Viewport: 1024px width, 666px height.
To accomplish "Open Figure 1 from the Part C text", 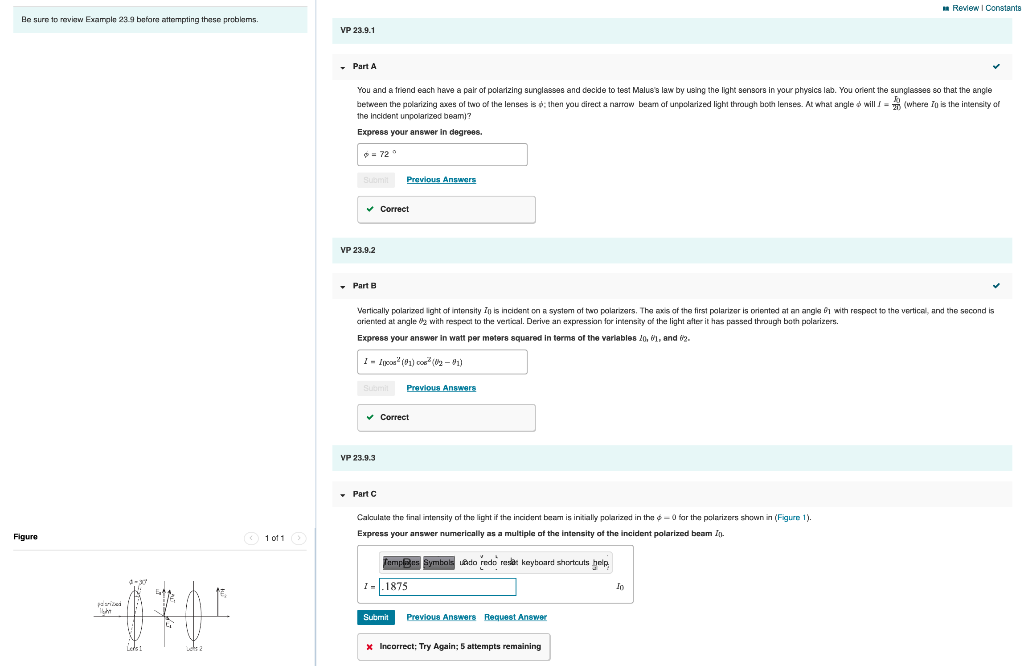I will point(790,517).
